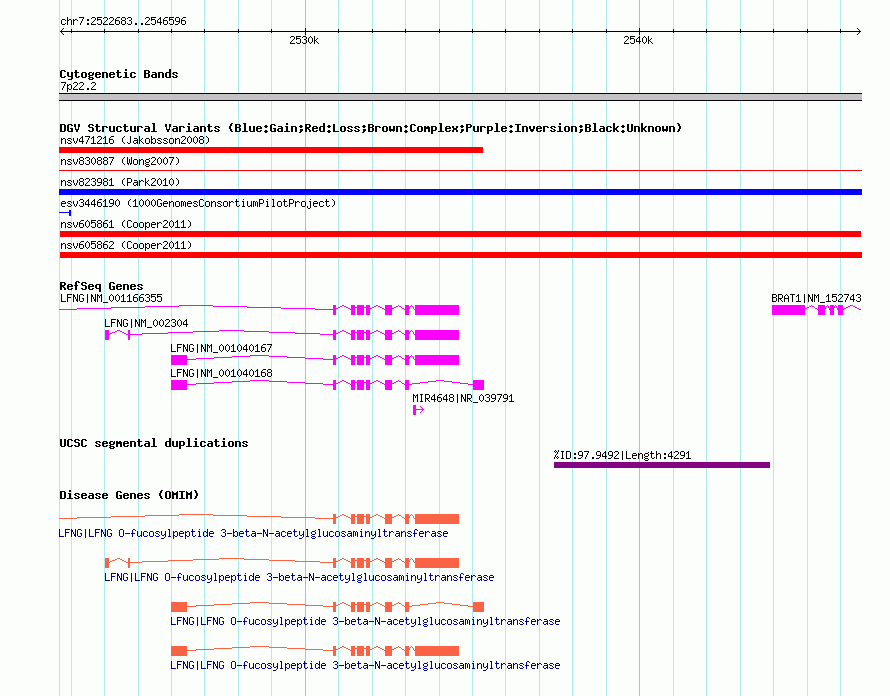890x696 pixels.
Task: Click the first exon of the fourth OMIM transcript
Action: pyautogui.click(x=179, y=651)
